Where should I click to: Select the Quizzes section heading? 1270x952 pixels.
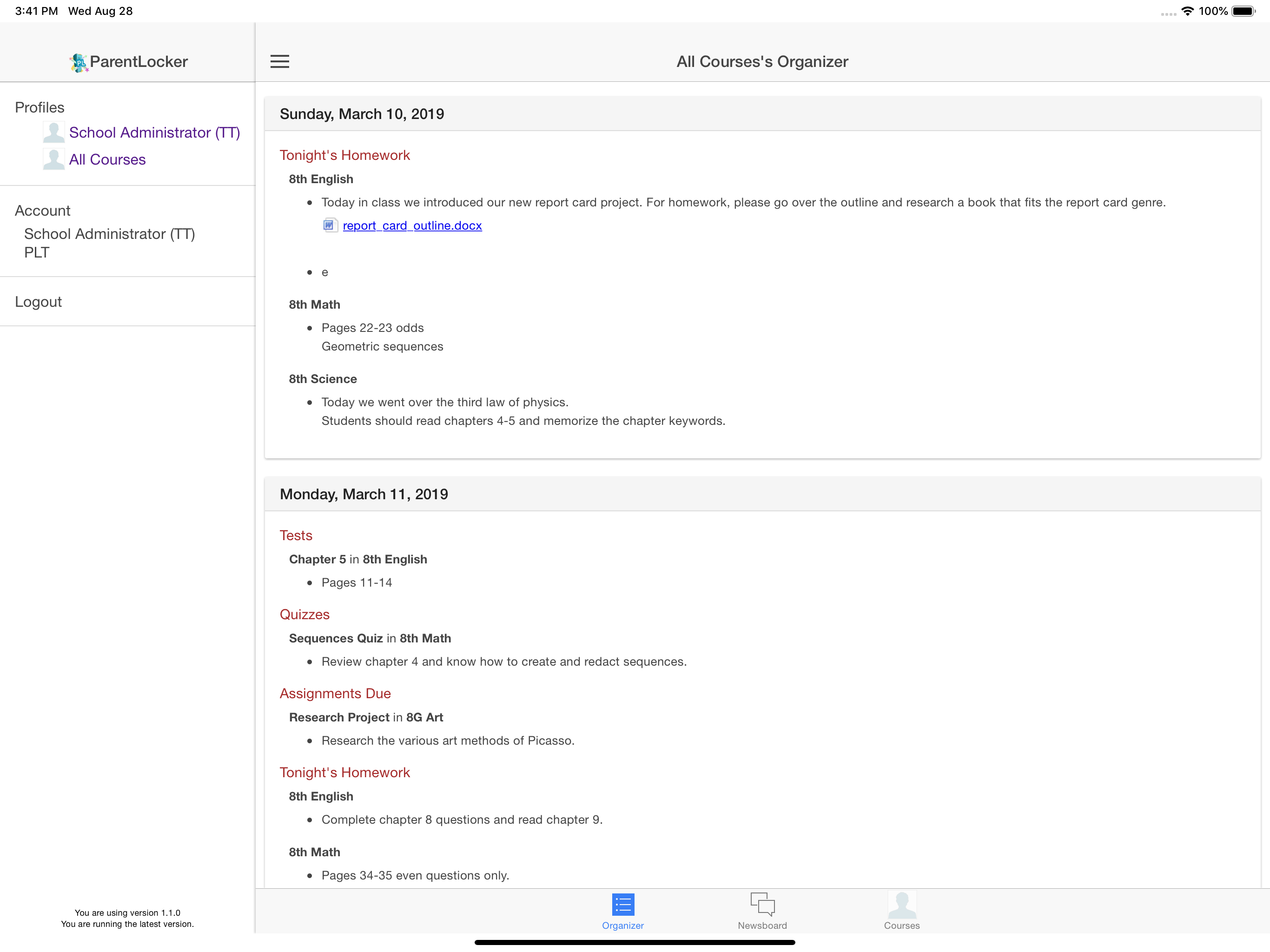click(x=304, y=615)
